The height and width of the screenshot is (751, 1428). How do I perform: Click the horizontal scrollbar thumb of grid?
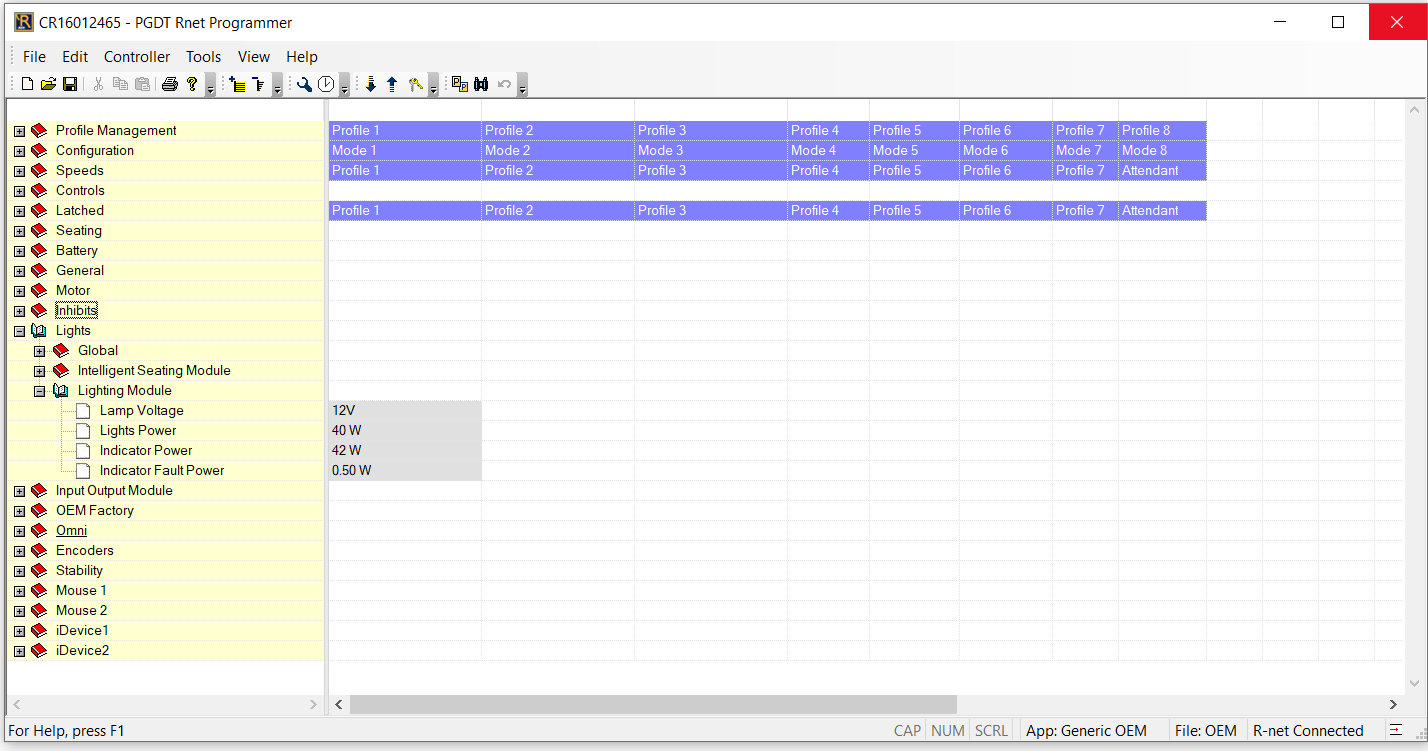click(x=653, y=705)
